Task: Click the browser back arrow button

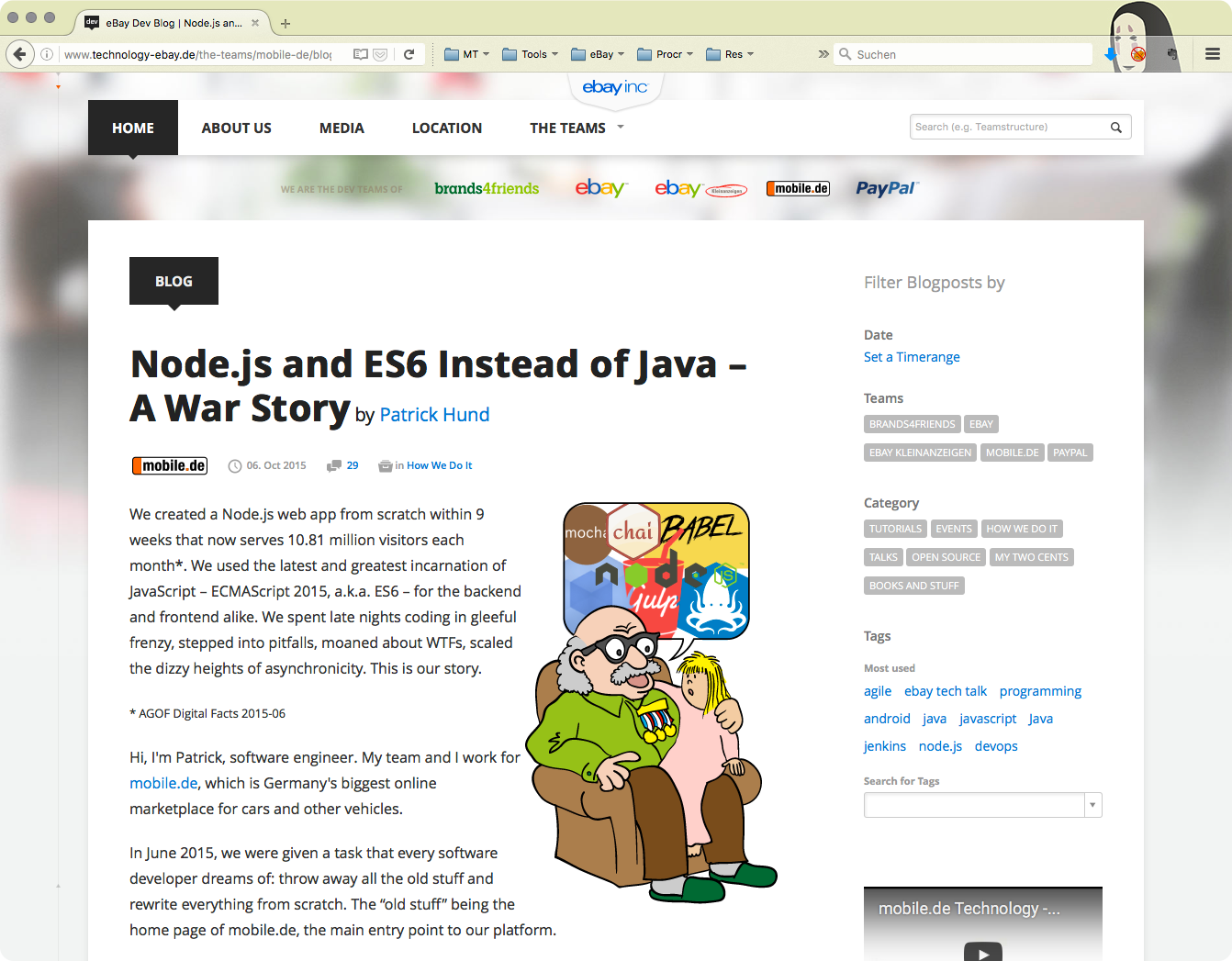Action: point(20,54)
